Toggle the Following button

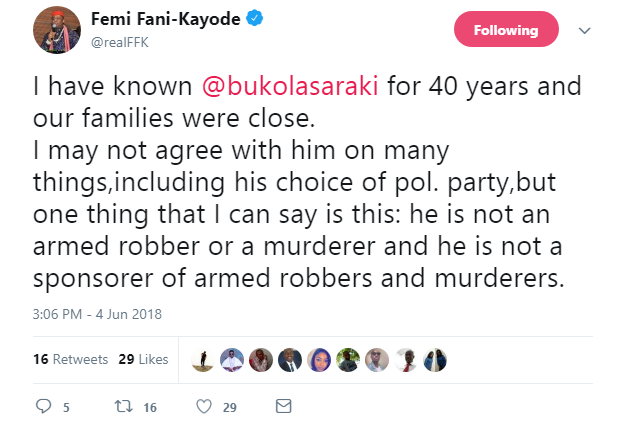coord(506,30)
